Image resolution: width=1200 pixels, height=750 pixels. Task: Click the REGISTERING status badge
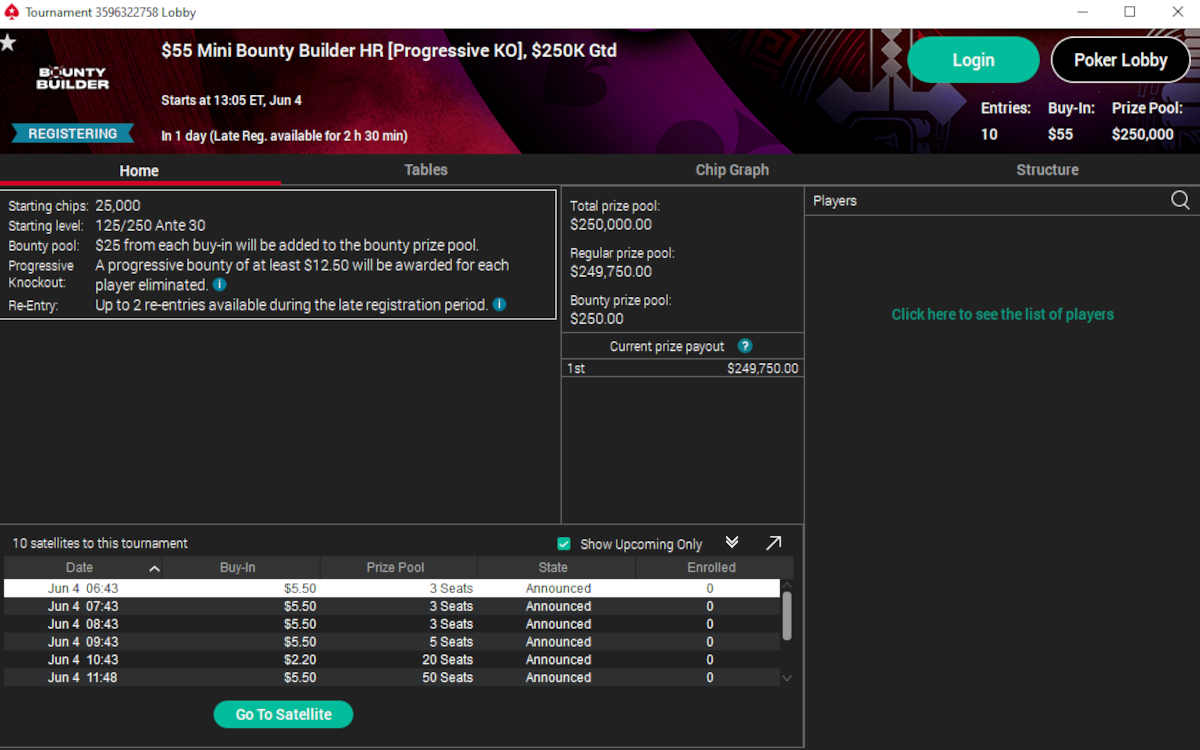pos(72,134)
